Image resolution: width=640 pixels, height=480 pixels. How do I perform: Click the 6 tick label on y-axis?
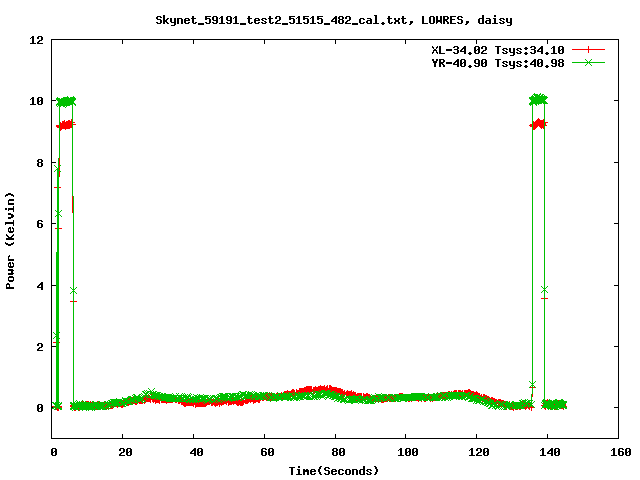40,224
